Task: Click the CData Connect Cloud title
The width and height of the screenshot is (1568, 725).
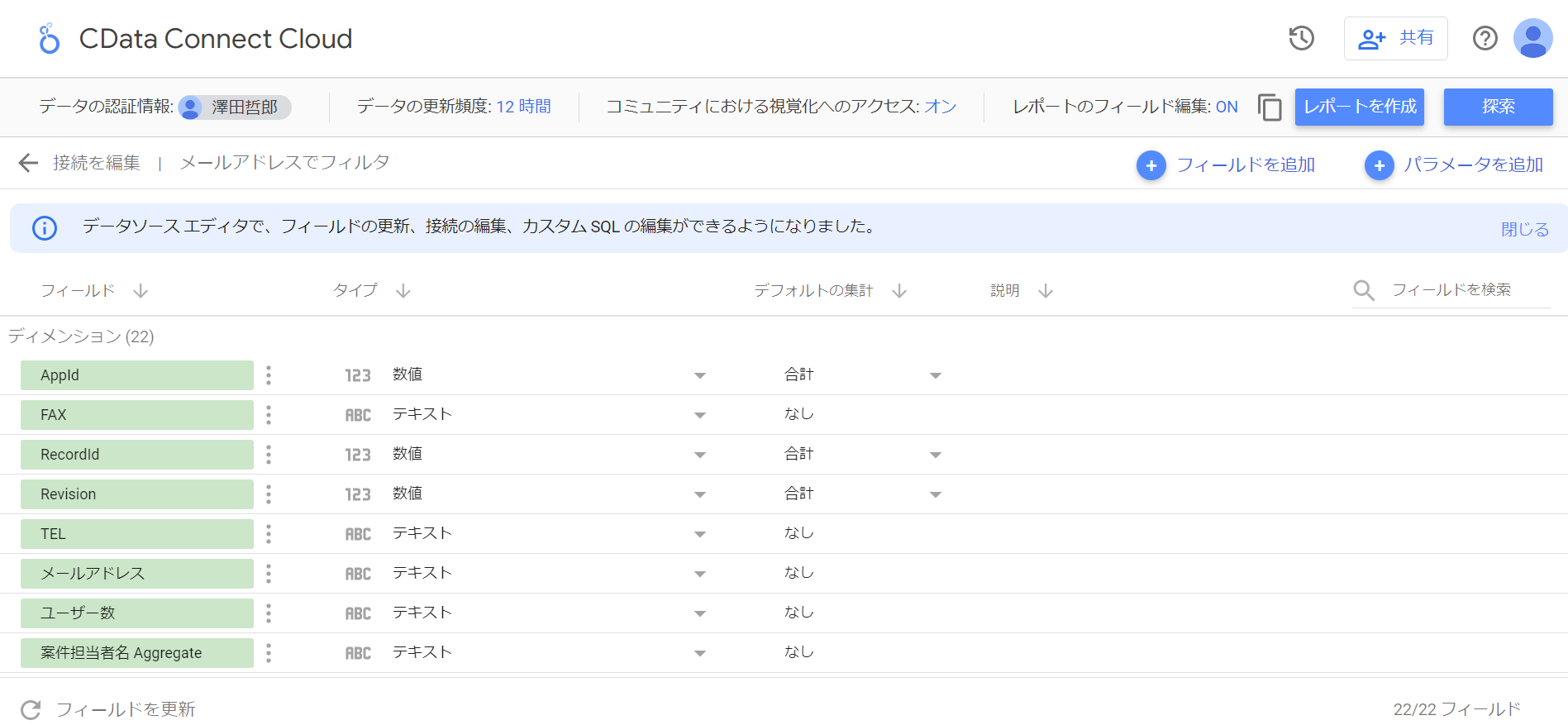Action: pos(216,39)
